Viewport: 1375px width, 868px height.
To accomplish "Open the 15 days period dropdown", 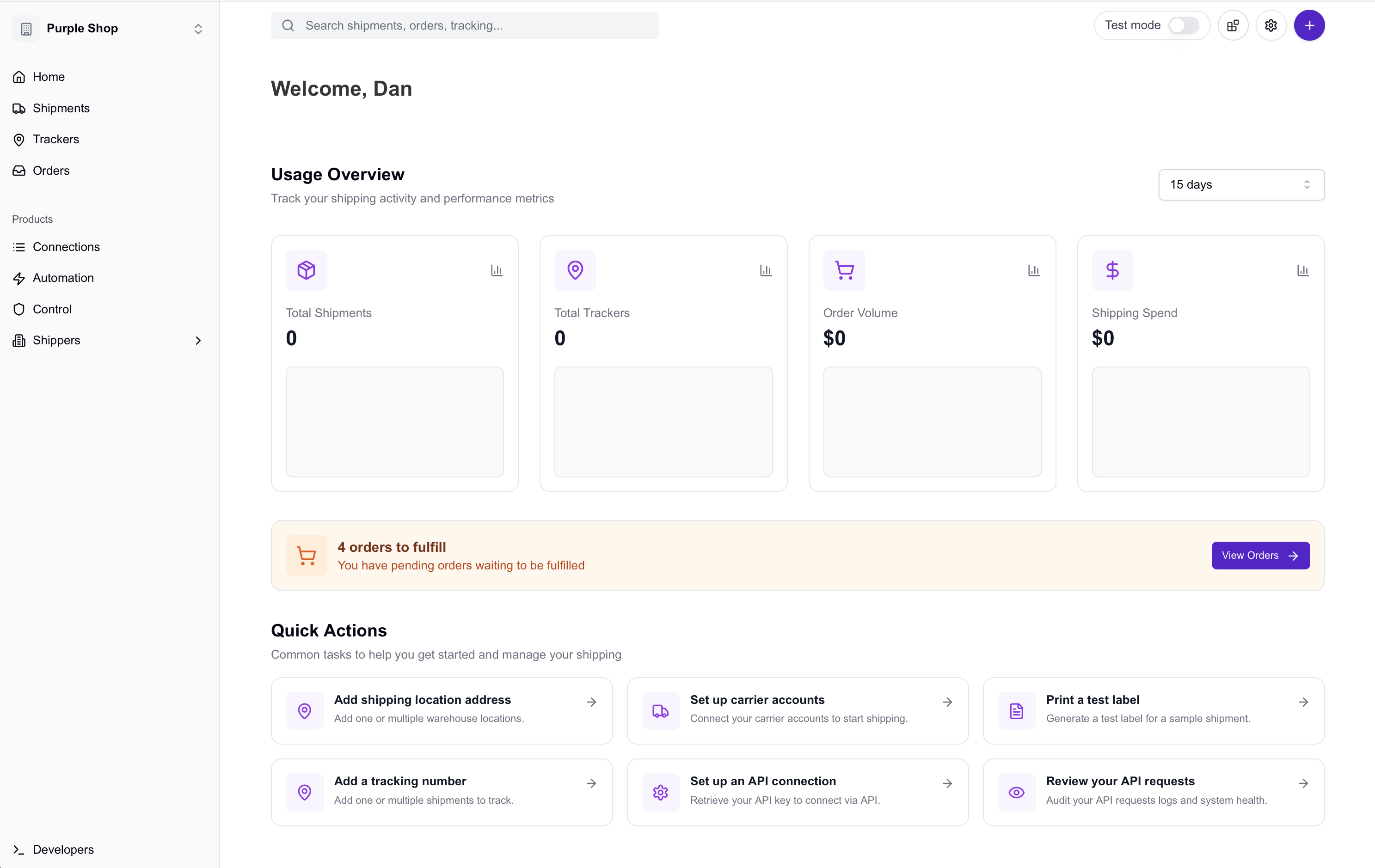I will point(1241,184).
